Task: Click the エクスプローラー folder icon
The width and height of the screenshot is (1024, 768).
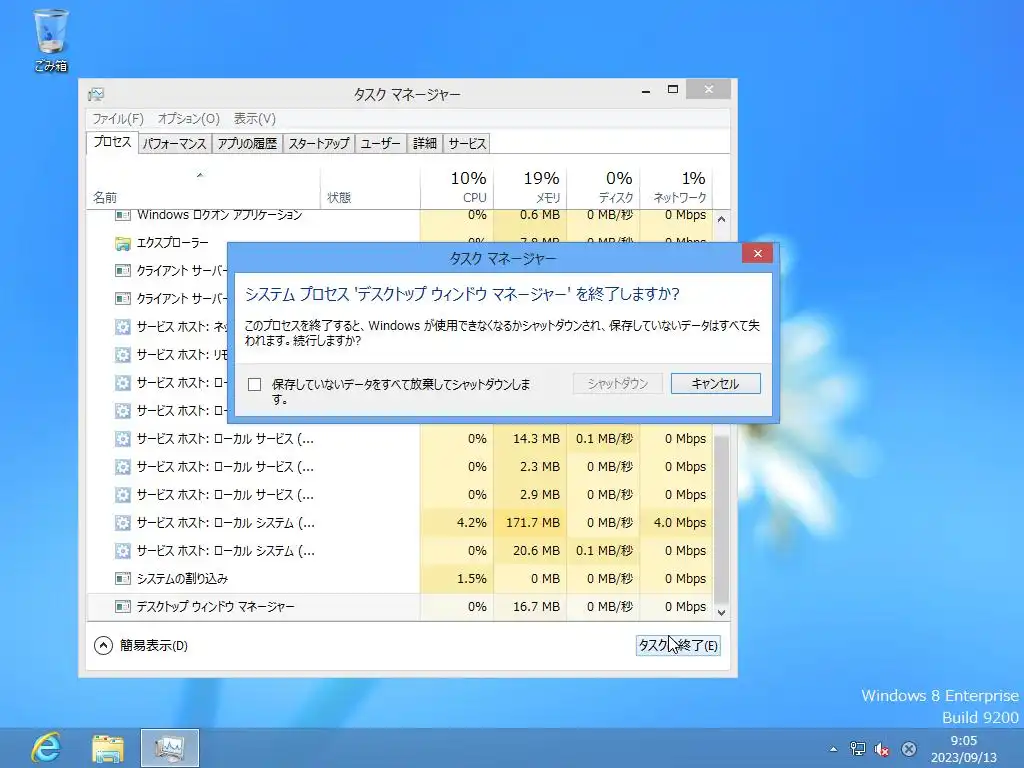Action: click(122, 244)
